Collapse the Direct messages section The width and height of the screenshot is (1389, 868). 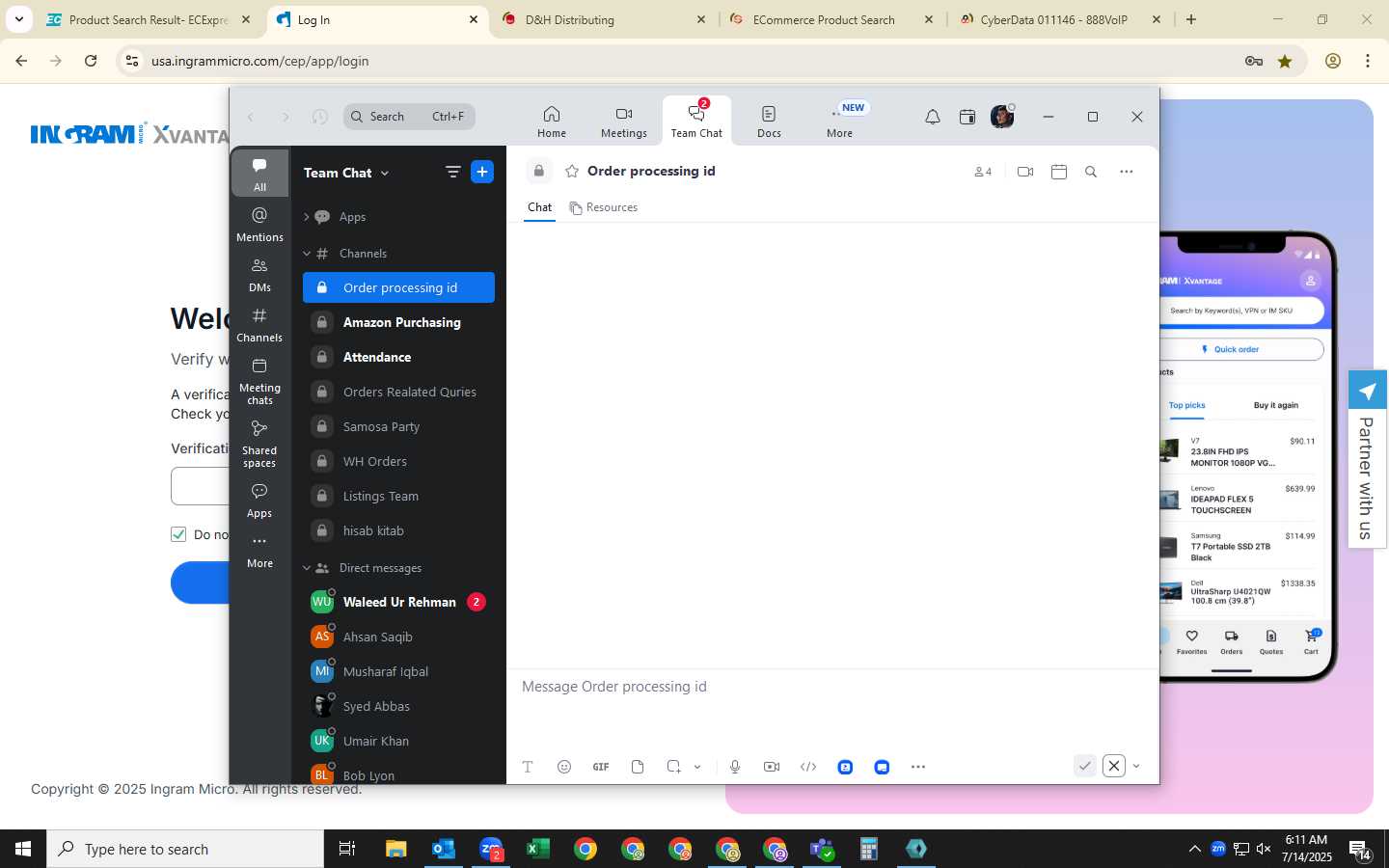tap(307, 568)
